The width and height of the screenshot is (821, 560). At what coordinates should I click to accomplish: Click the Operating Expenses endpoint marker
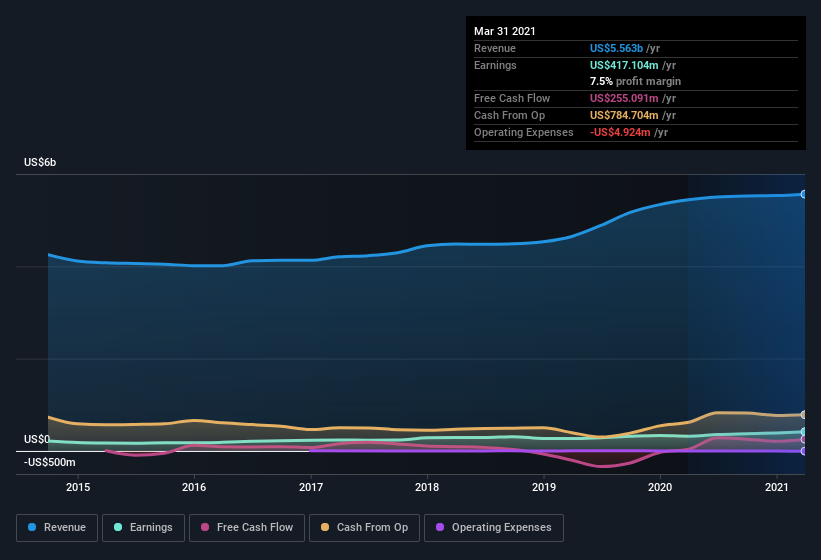[804, 451]
